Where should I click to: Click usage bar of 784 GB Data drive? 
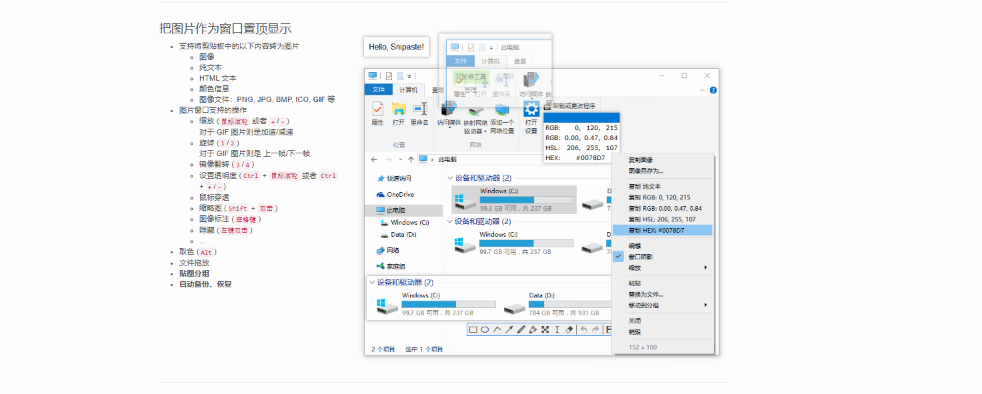coord(569,304)
